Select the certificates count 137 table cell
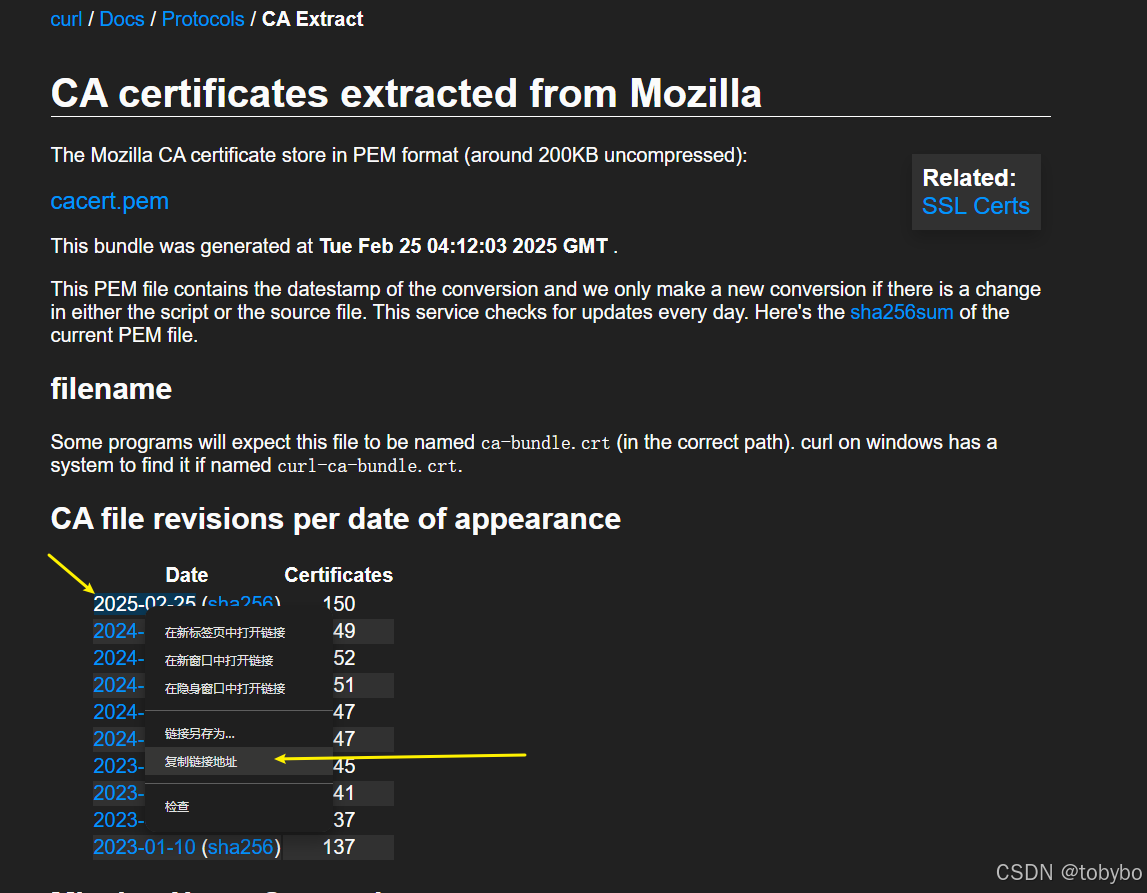Screen dimensions: 1147x893 coord(339,847)
